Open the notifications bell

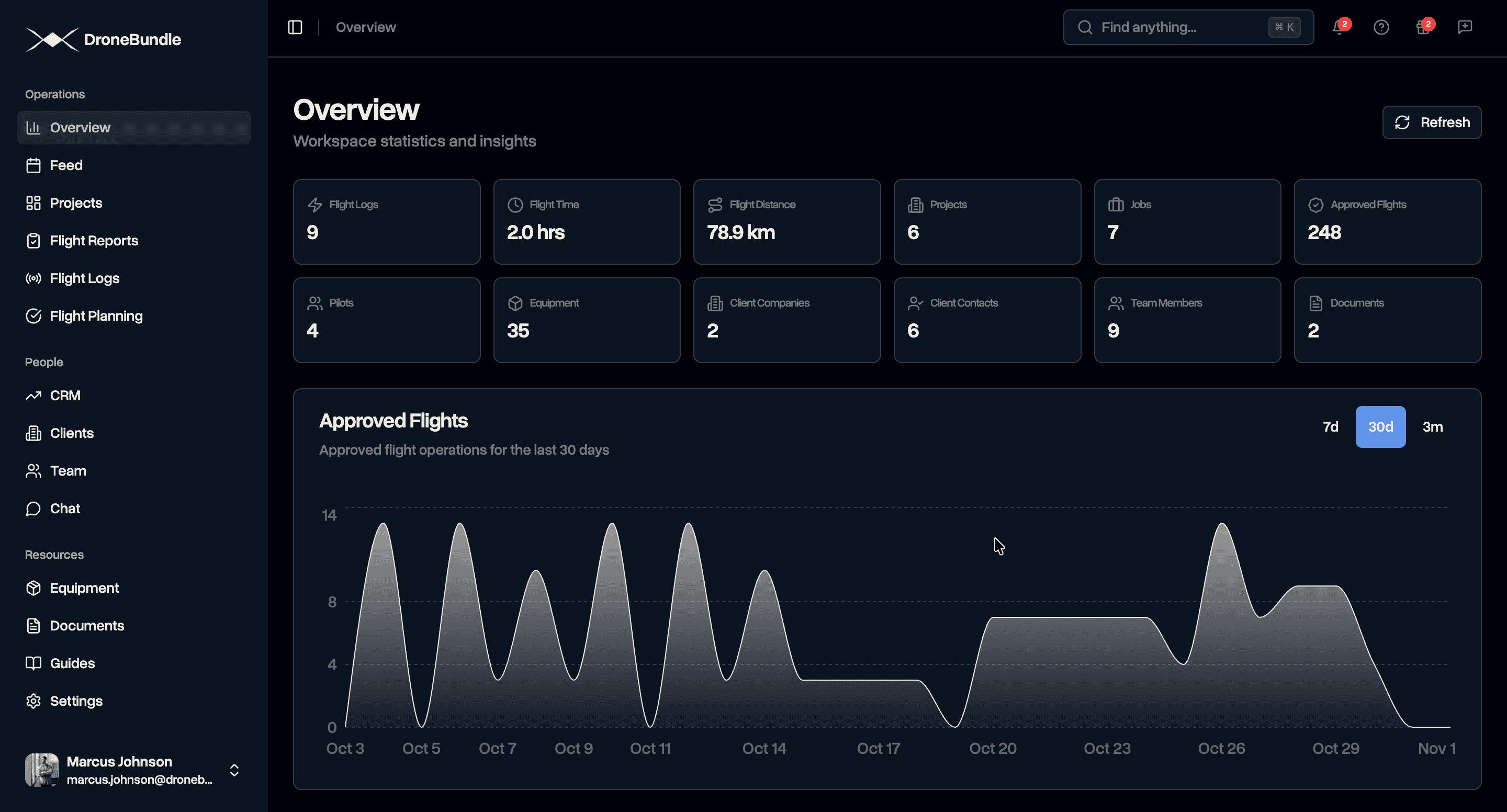1339,27
